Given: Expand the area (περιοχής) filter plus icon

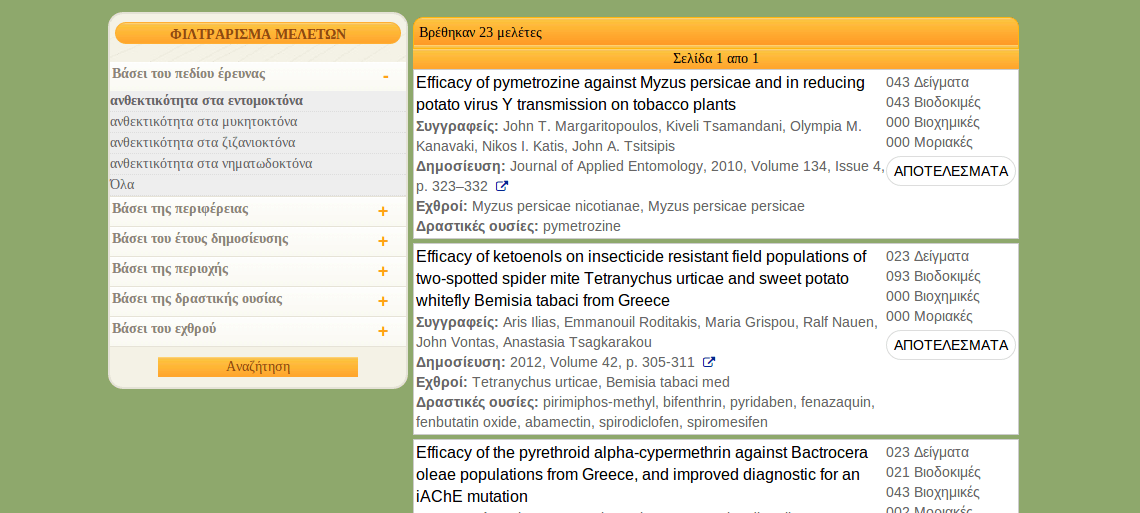Looking at the screenshot, I should pyautogui.click(x=383, y=271).
